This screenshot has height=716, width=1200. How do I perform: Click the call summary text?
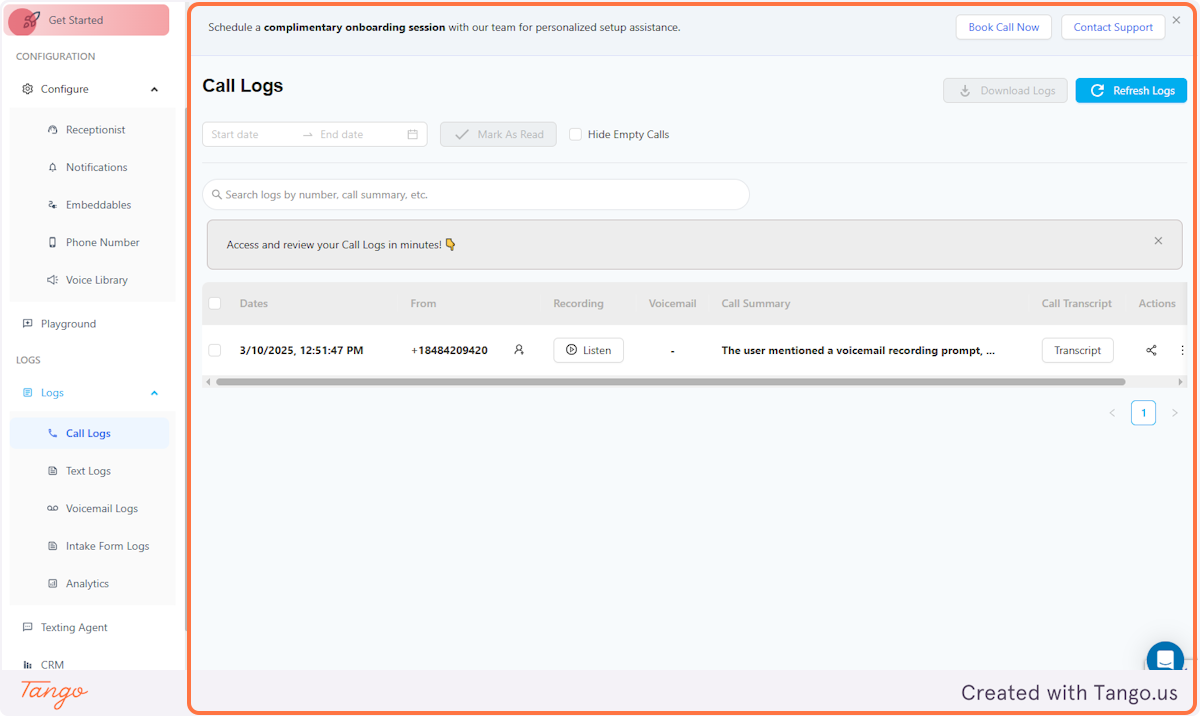(858, 350)
